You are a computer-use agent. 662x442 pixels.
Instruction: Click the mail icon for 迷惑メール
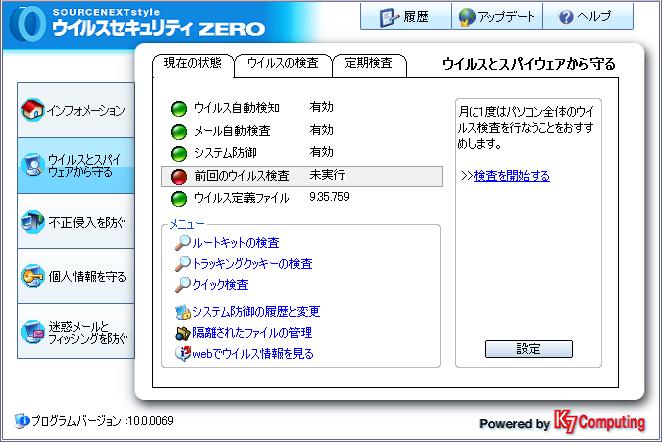click(x=33, y=332)
